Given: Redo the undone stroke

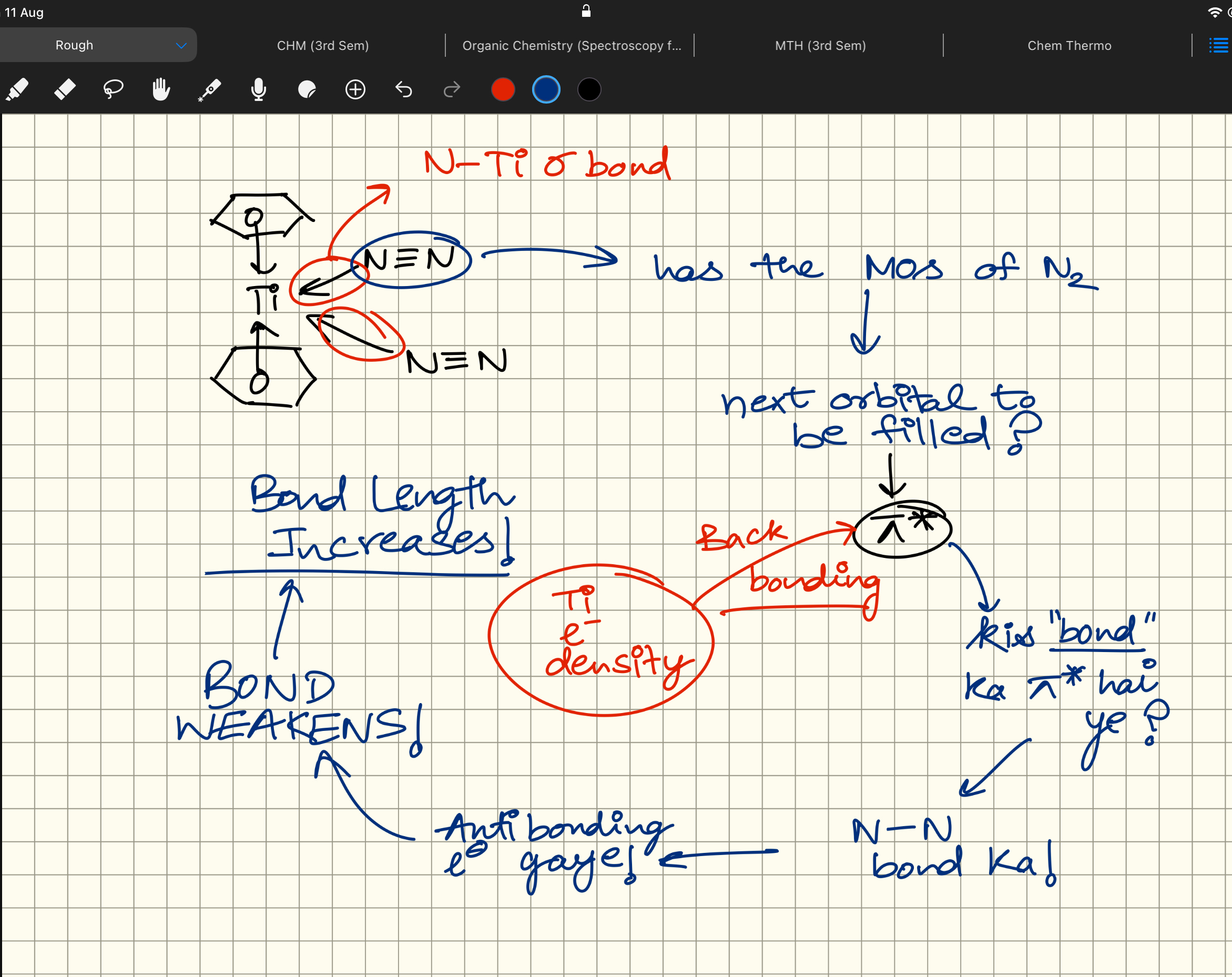Looking at the screenshot, I should click(452, 90).
